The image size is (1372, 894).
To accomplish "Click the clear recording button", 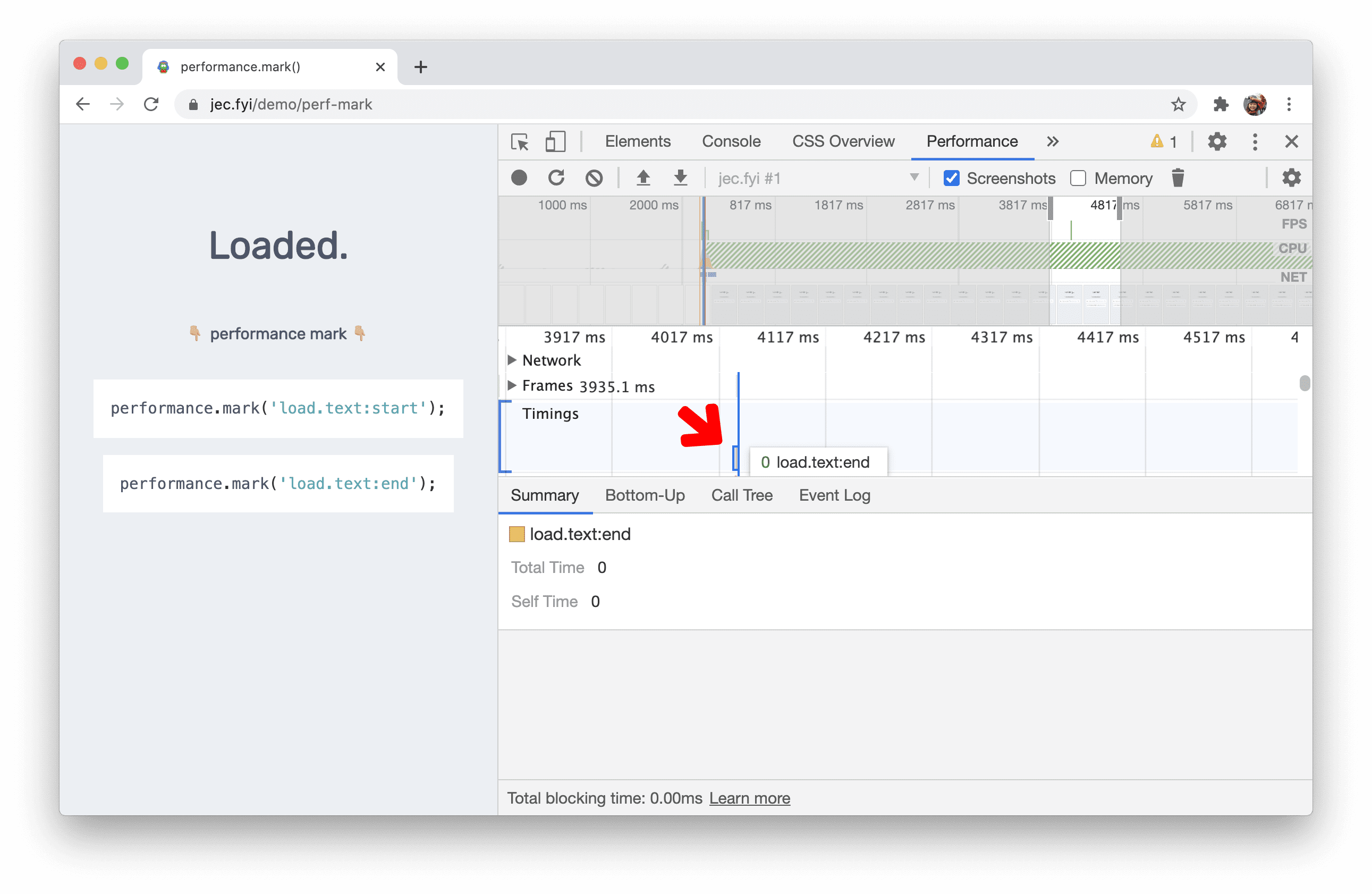I will [x=594, y=178].
